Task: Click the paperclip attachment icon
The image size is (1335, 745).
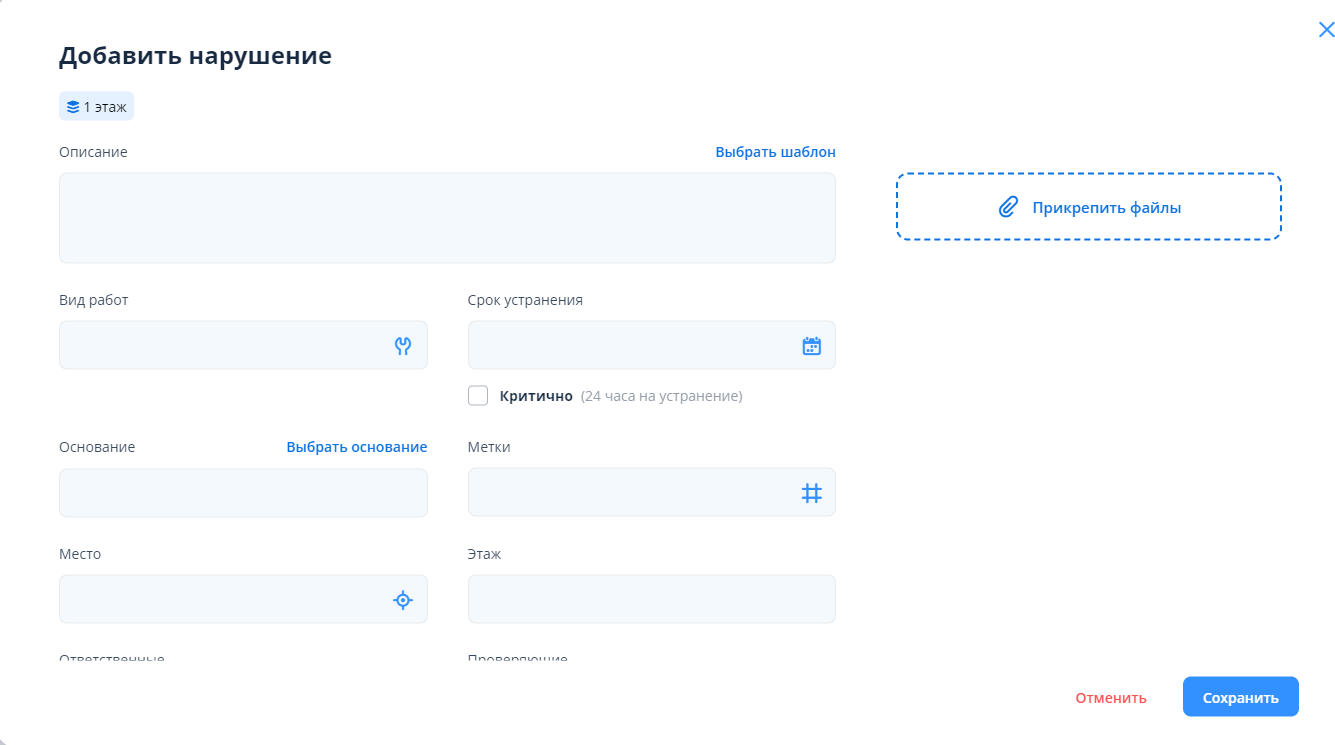Action: [x=1008, y=208]
